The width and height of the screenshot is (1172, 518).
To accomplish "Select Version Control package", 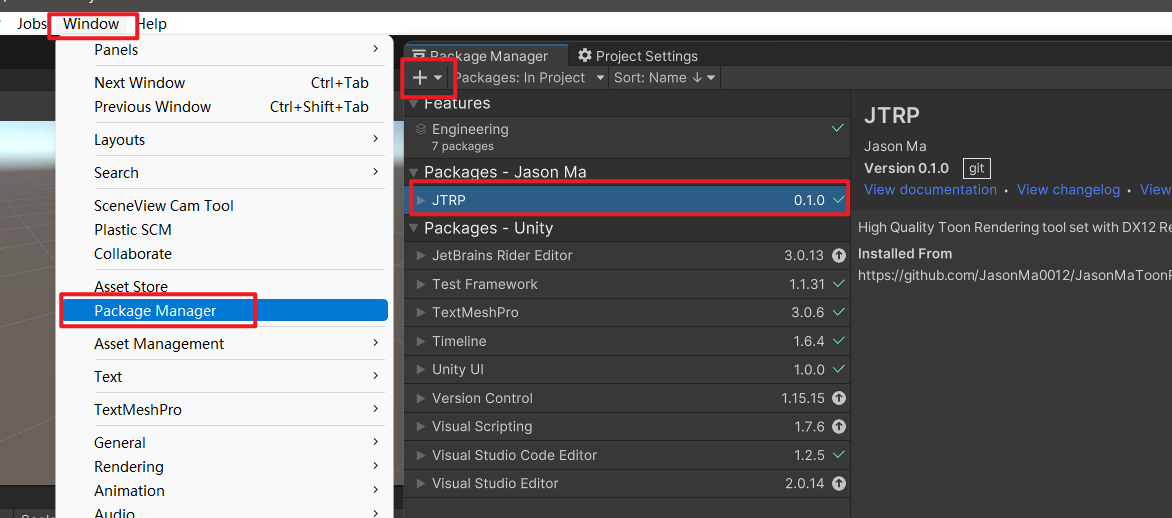I will point(627,398).
